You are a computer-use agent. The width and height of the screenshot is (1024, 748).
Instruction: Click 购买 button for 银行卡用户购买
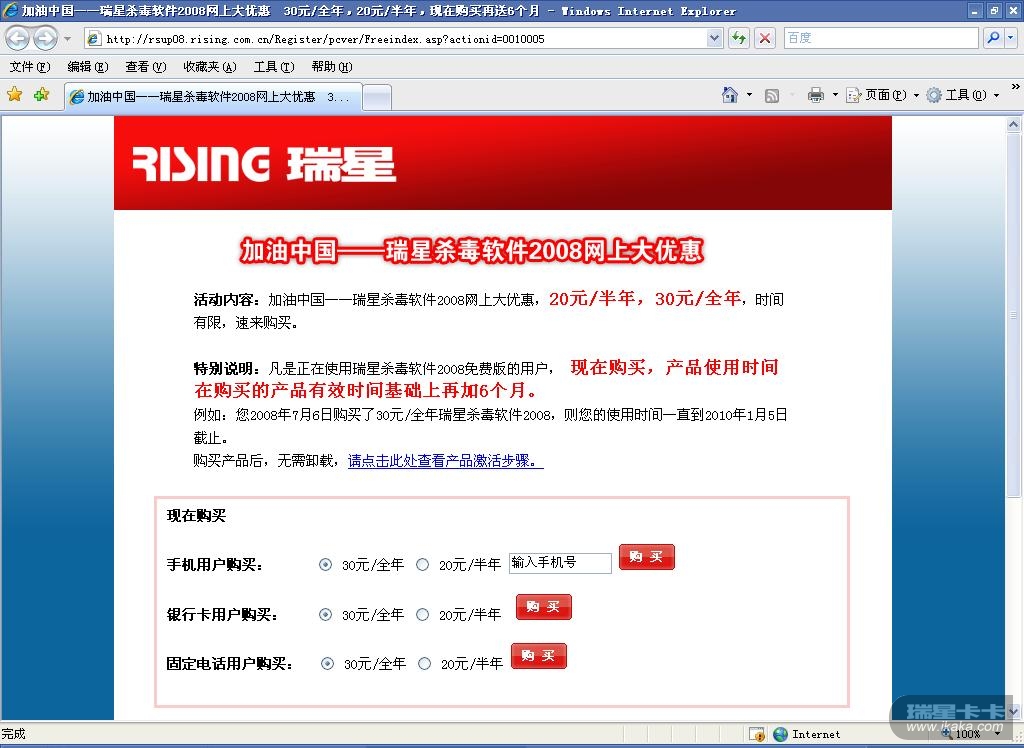tap(543, 607)
